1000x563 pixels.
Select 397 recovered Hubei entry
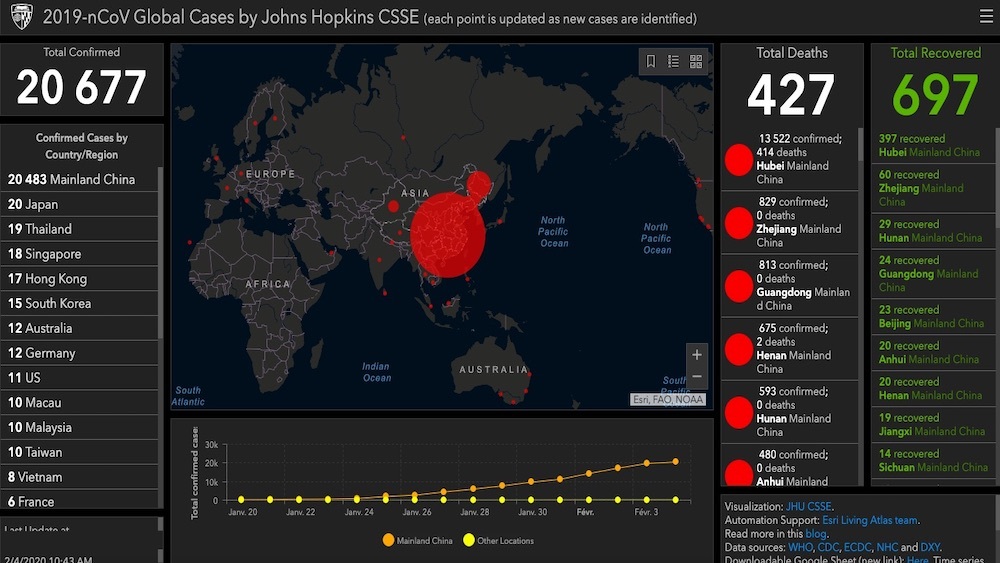coord(934,145)
